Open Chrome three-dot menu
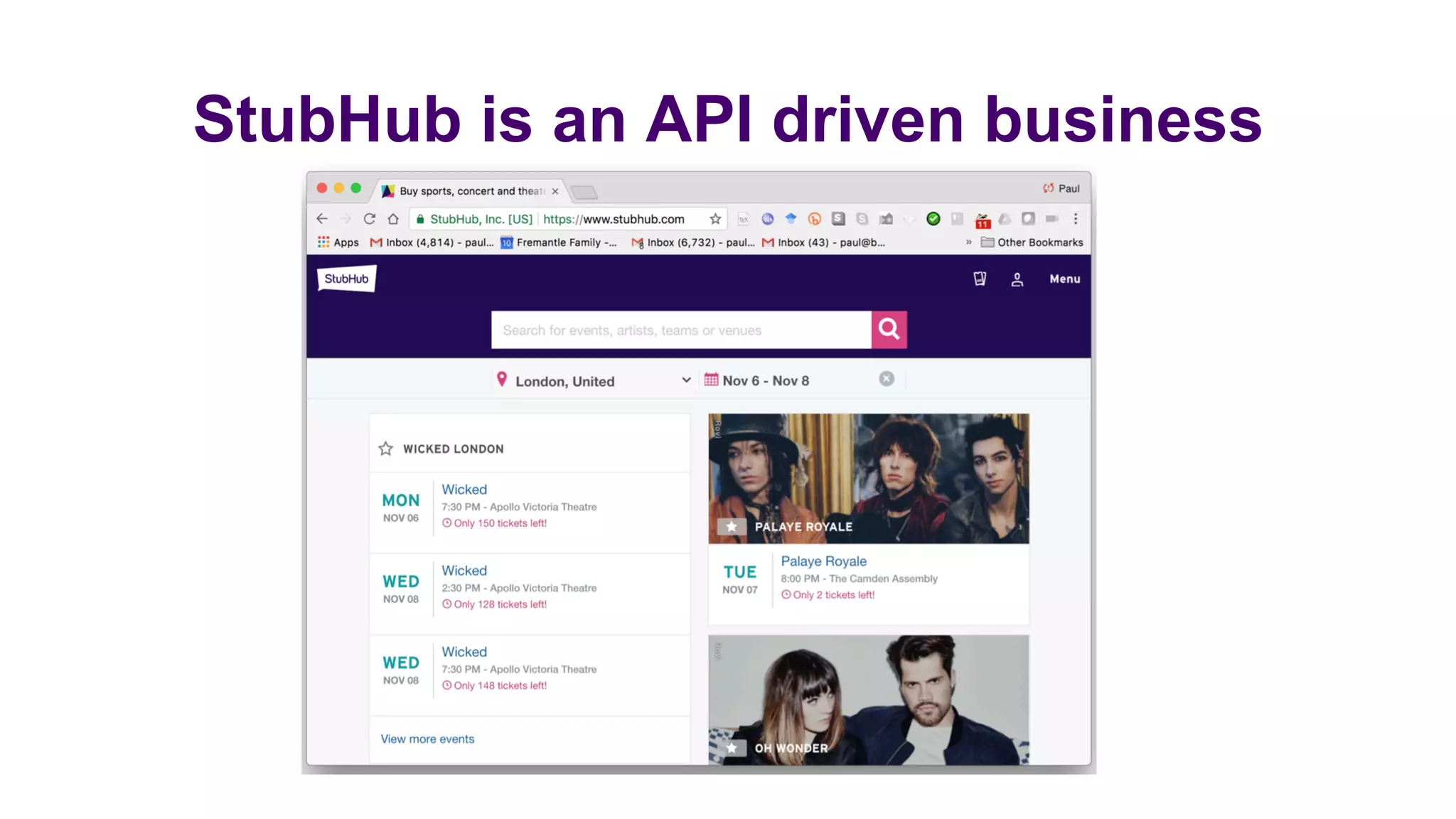 (1076, 219)
